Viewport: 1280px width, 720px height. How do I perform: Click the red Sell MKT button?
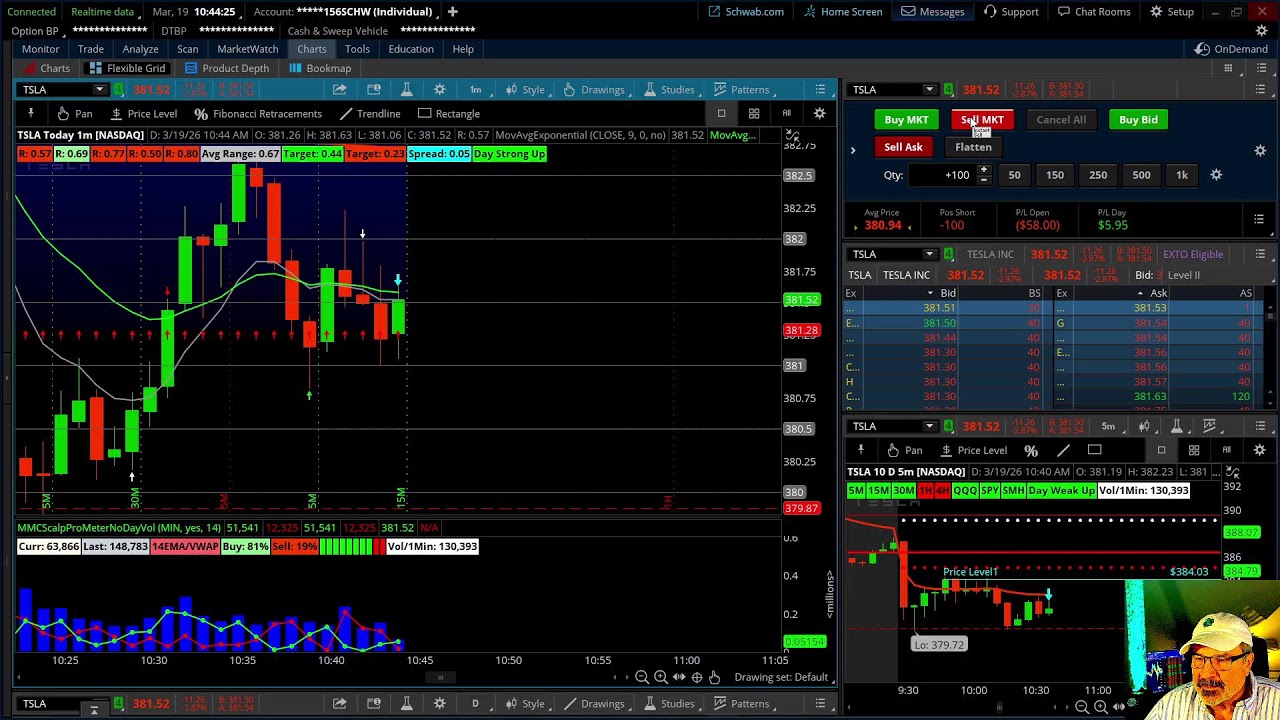coord(982,120)
